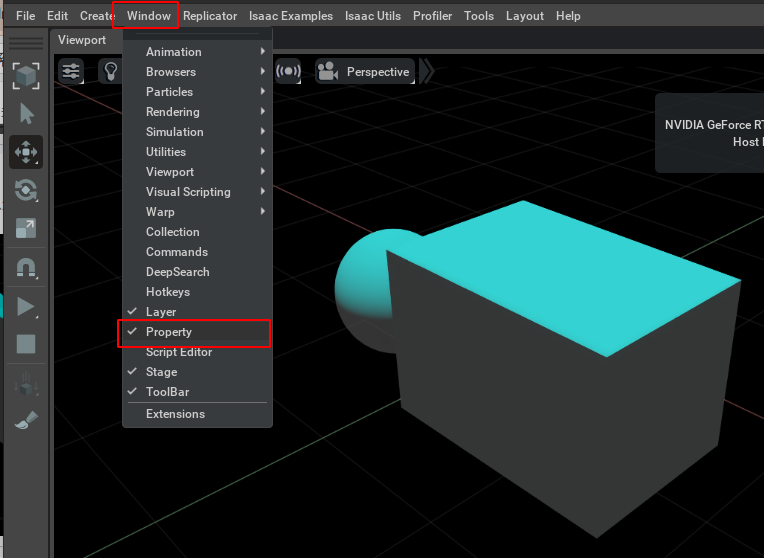Expand the Particles submenu
This screenshot has width=764, height=558.
pyautogui.click(x=197, y=92)
